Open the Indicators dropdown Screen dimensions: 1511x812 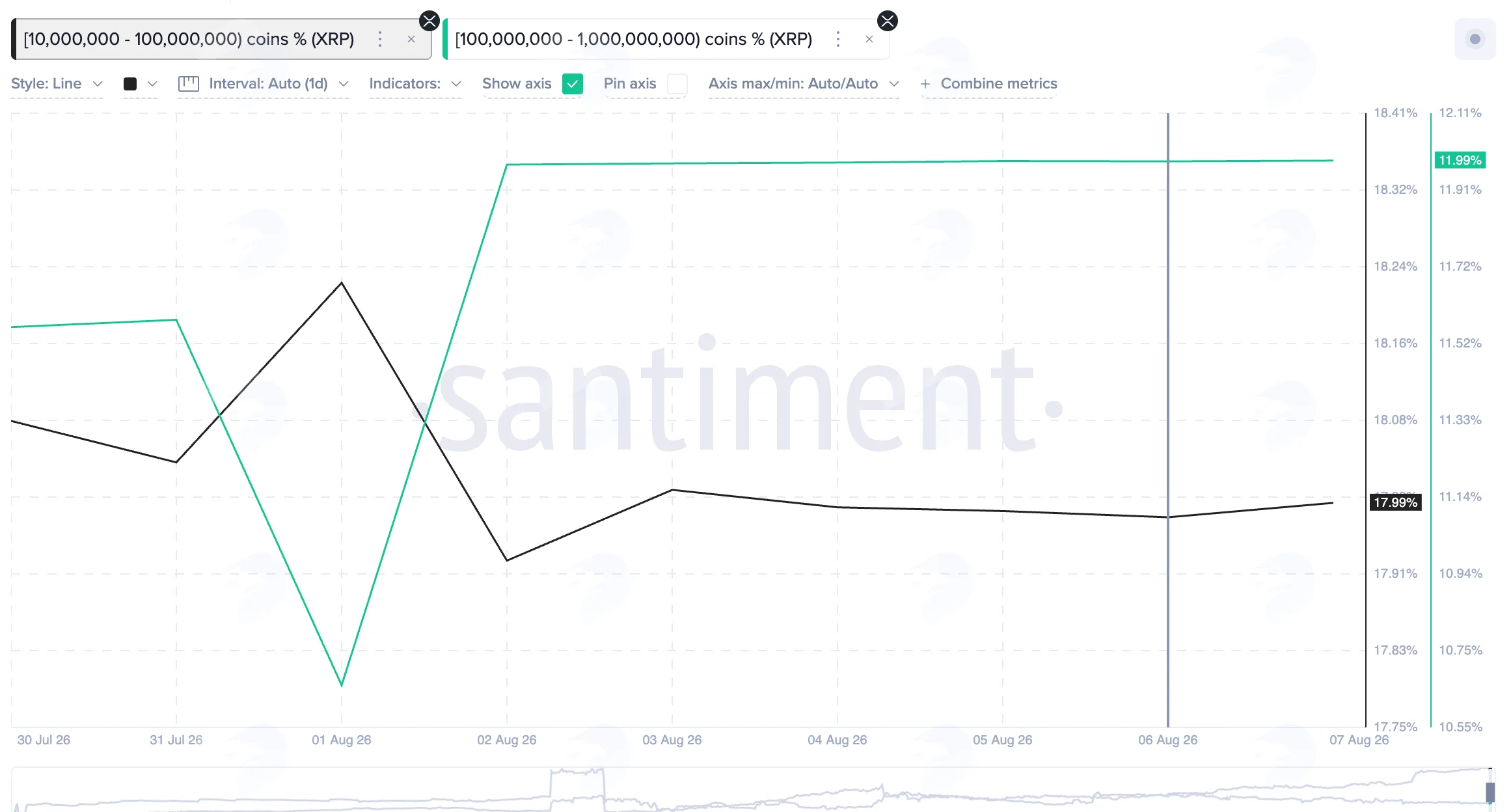coord(415,84)
